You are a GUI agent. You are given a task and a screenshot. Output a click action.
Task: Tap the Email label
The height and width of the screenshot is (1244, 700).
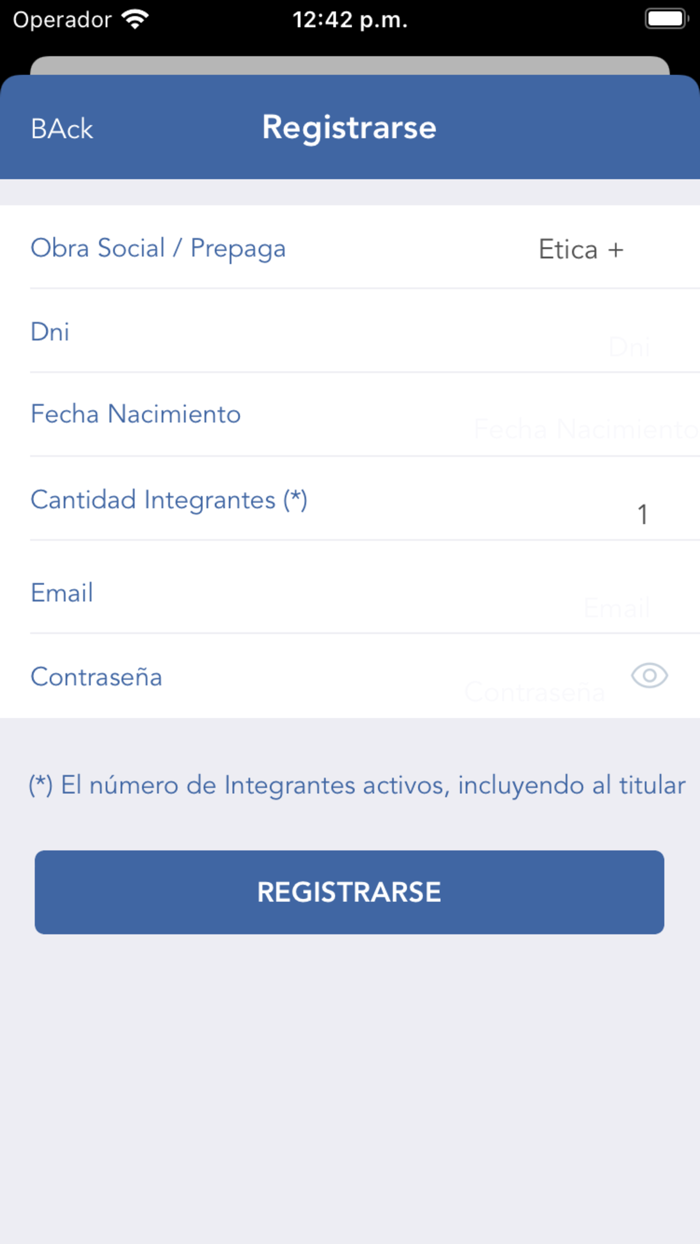61,593
